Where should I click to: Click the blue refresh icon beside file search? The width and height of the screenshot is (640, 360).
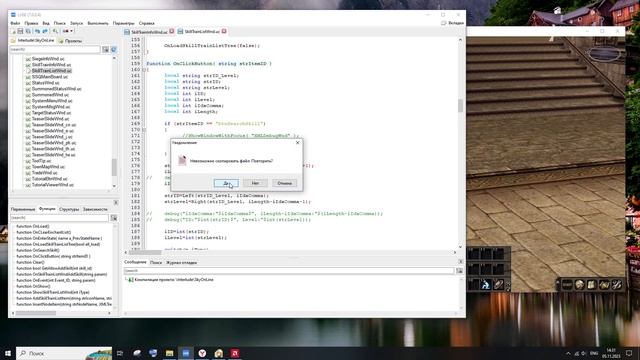[x=114, y=49]
